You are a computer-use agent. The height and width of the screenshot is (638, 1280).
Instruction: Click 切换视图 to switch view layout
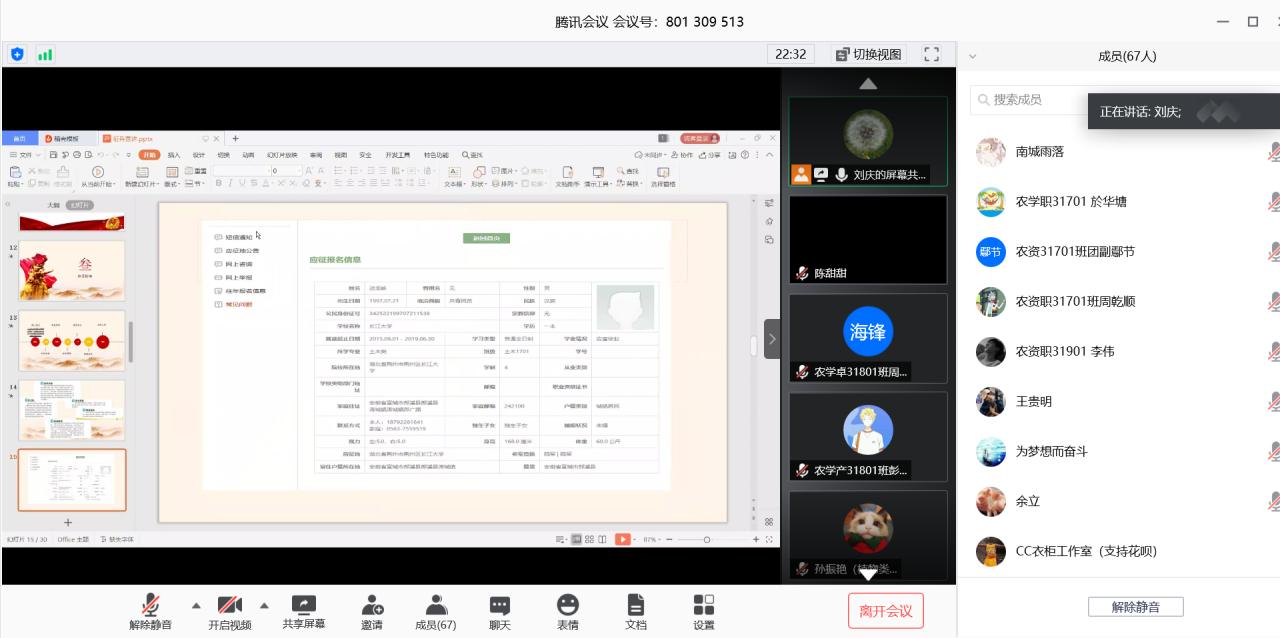[867, 54]
